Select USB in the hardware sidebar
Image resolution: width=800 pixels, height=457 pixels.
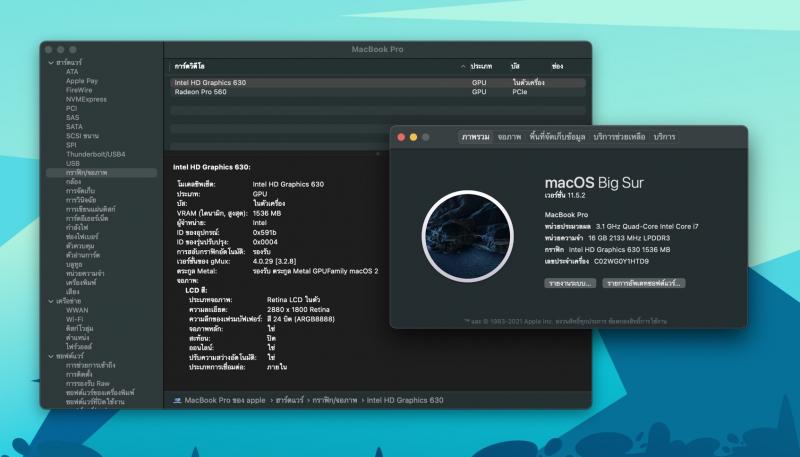72,164
